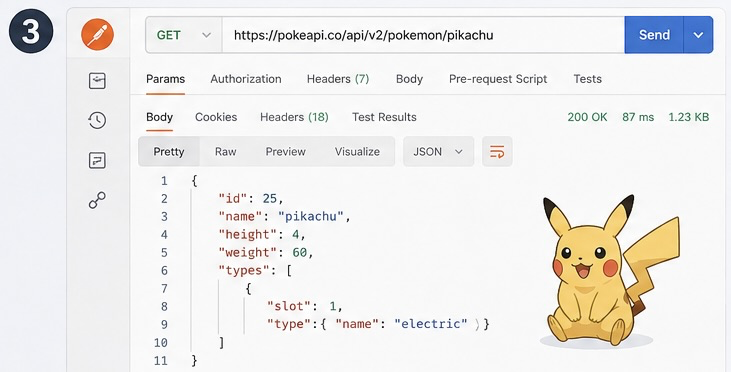The width and height of the screenshot is (731, 372).
Task: Click the "weight": 60 line
Action: pos(266,252)
